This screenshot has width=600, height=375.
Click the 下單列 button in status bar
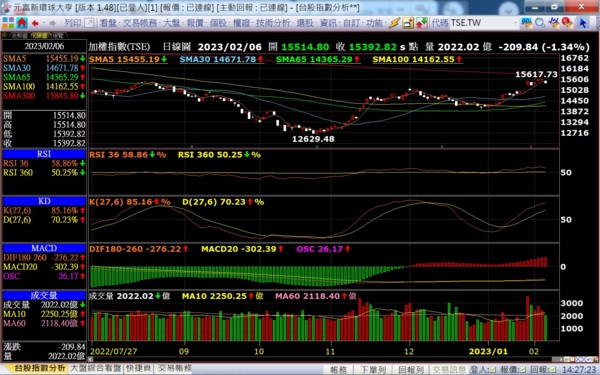(373, 370)
